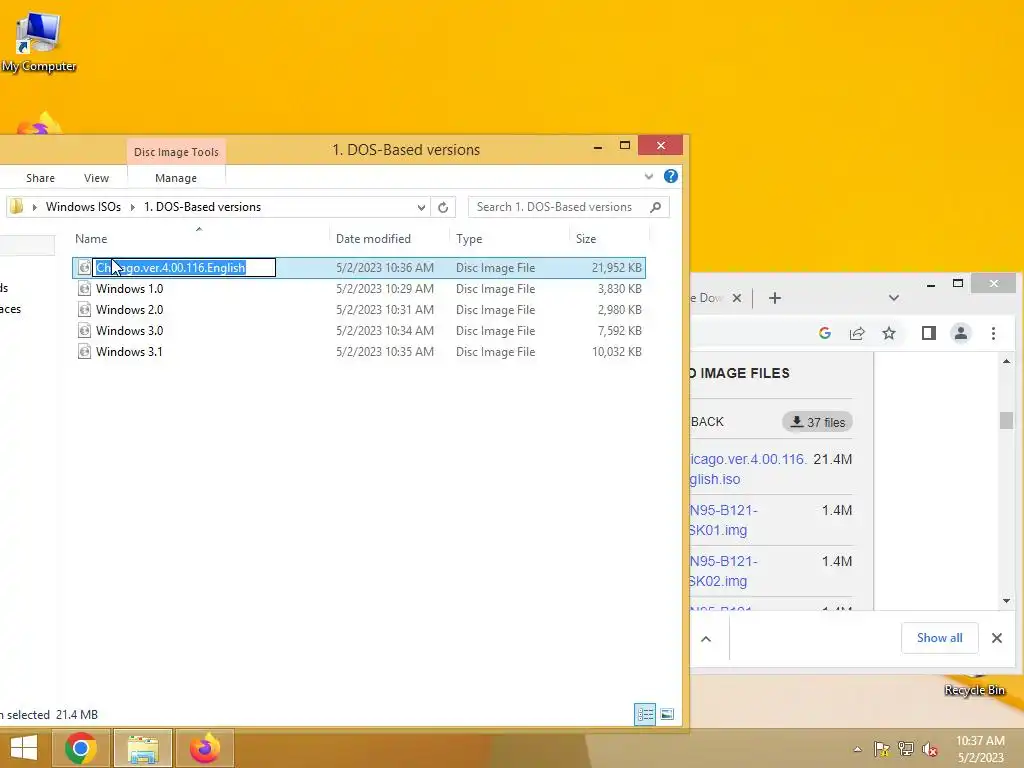The width and height of the screenshot is (1024, 768).
Task: Click the Windows 1.0 disc image icon
Action: tap(84, 289)
